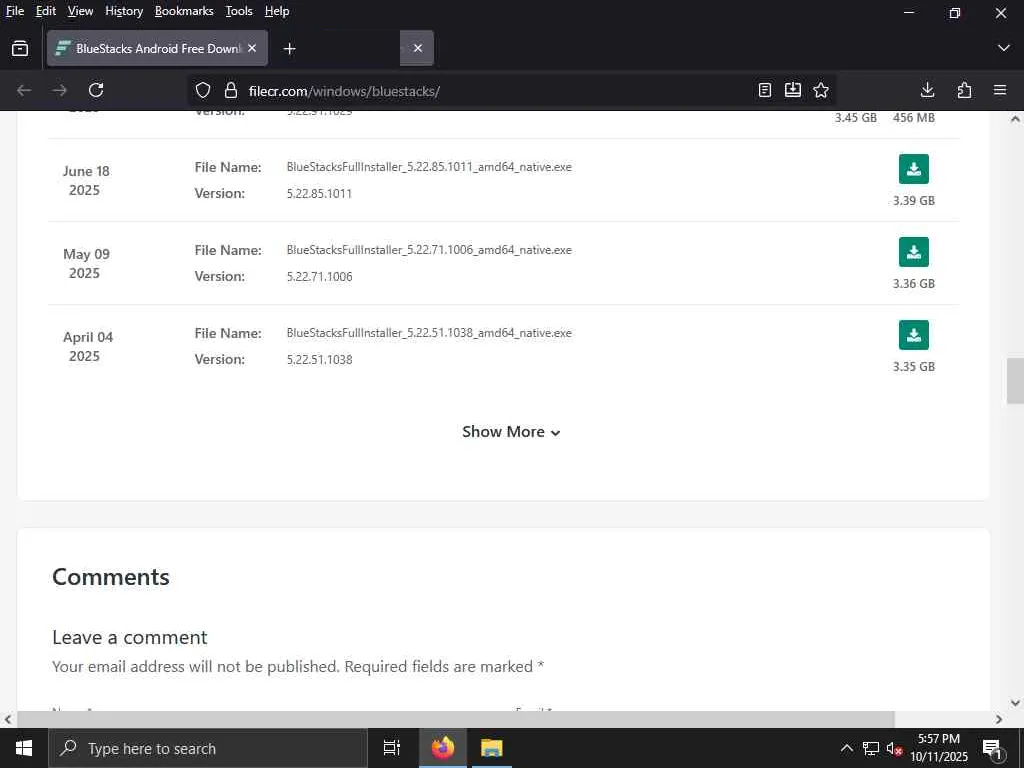
Task: Open the taskbar clock and date
Action: pyautogui.click(x=939, y=748)
